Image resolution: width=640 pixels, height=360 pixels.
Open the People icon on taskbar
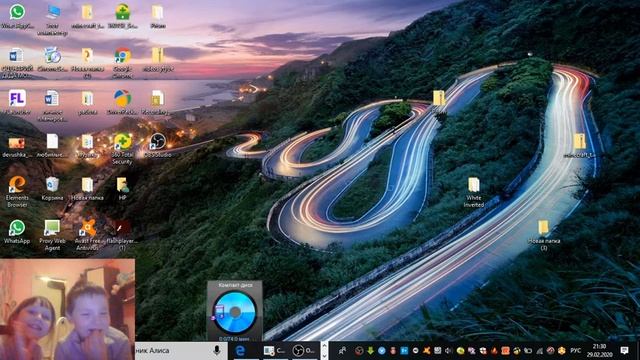tap(342, 350)
